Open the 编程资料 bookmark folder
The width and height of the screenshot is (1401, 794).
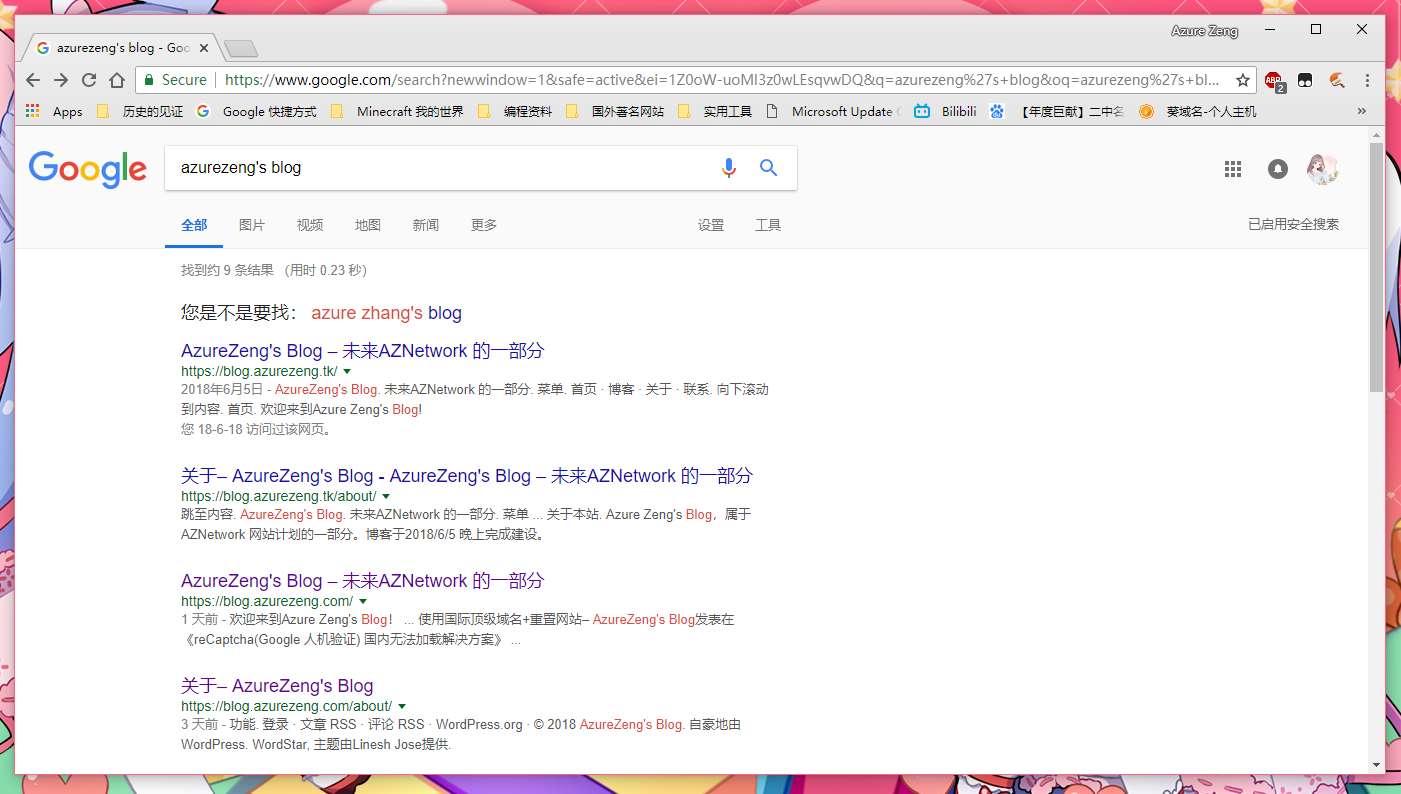[515, 111]
